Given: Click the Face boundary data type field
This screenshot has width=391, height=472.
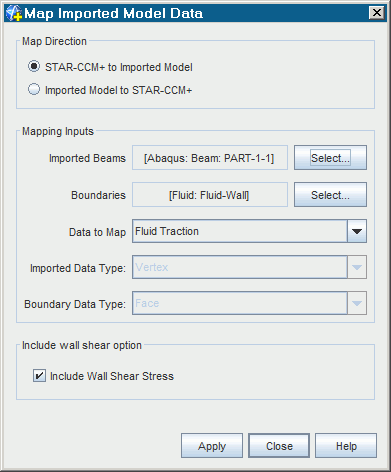Looking at the screenshot, I should tap(240, 303).
